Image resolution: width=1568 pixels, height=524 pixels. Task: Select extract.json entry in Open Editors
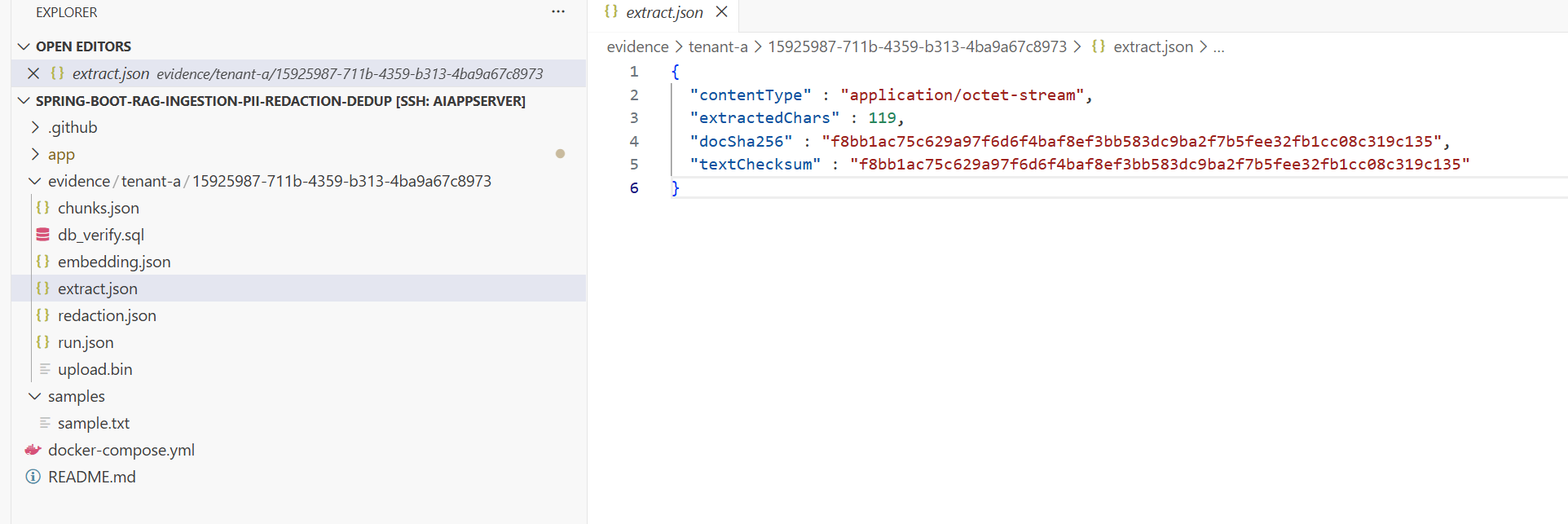tap(298, 73)
